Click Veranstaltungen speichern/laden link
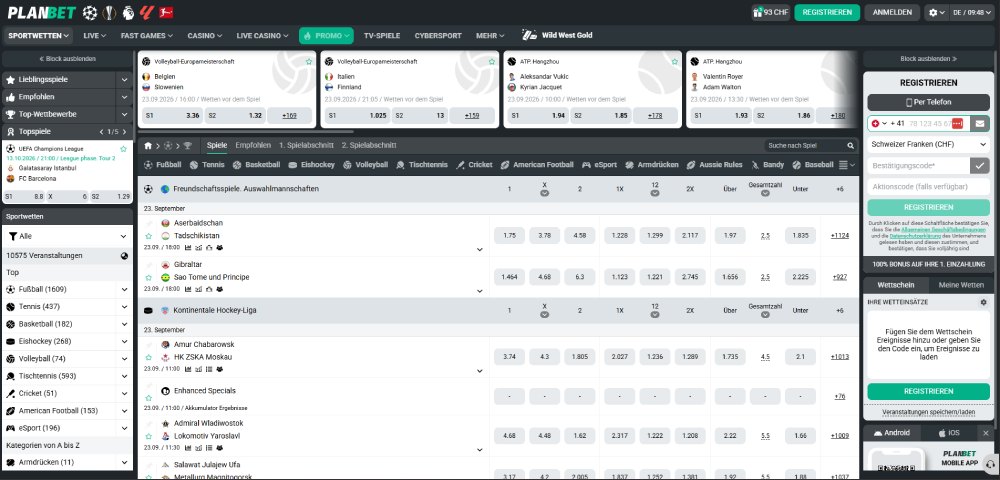Image resolution: width=1000 pixels, height=480 pixels. pos(929,412)
